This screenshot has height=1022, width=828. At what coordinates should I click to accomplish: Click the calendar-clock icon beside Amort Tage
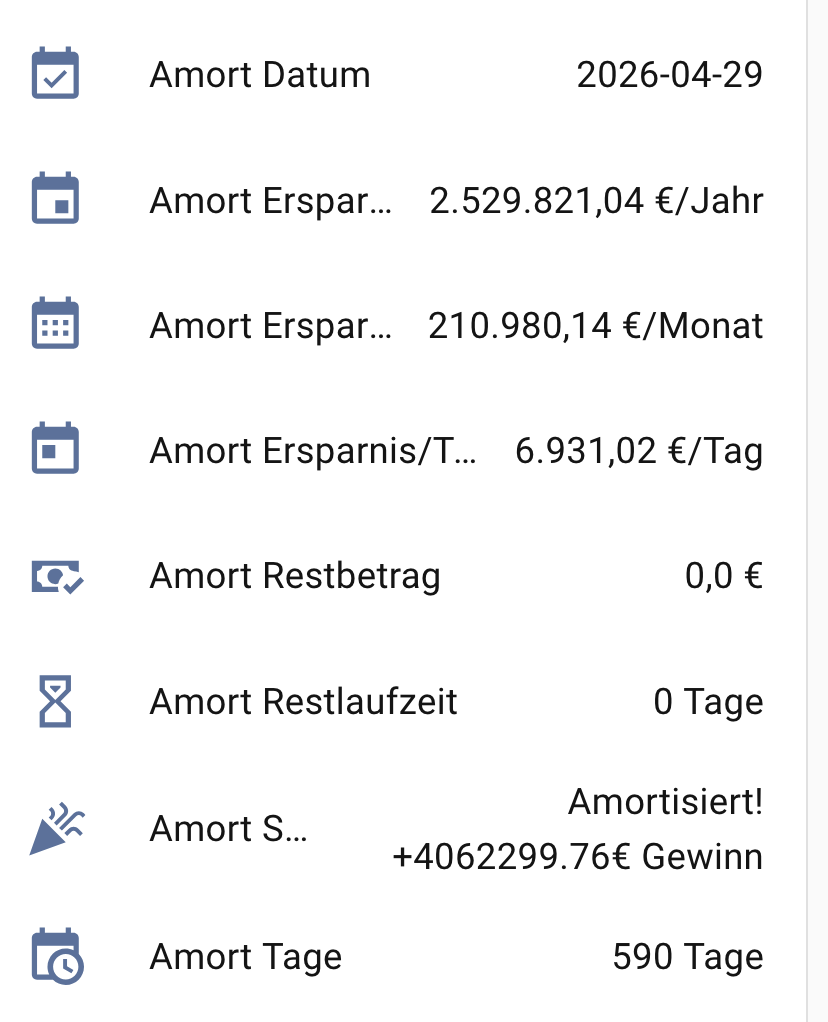(57, 957)
